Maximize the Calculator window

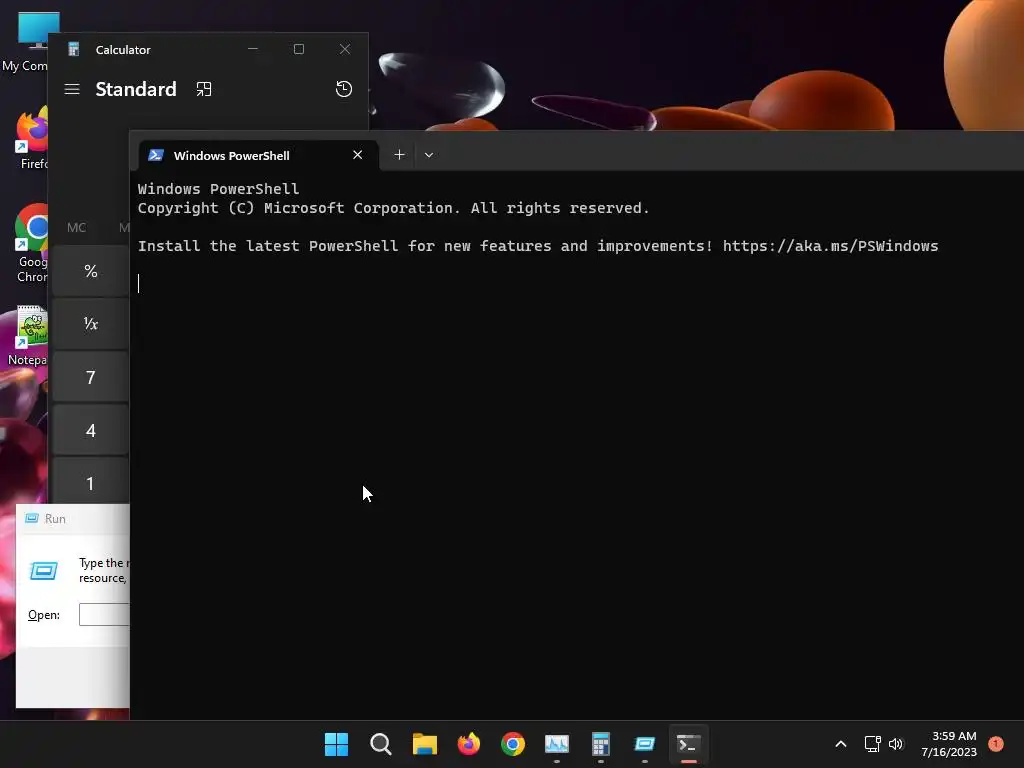298,49
